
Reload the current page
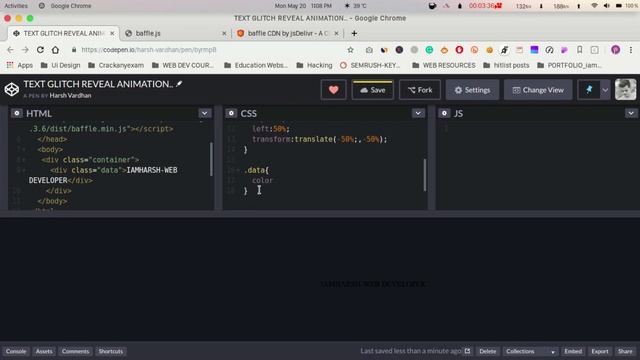coord(40,50)
